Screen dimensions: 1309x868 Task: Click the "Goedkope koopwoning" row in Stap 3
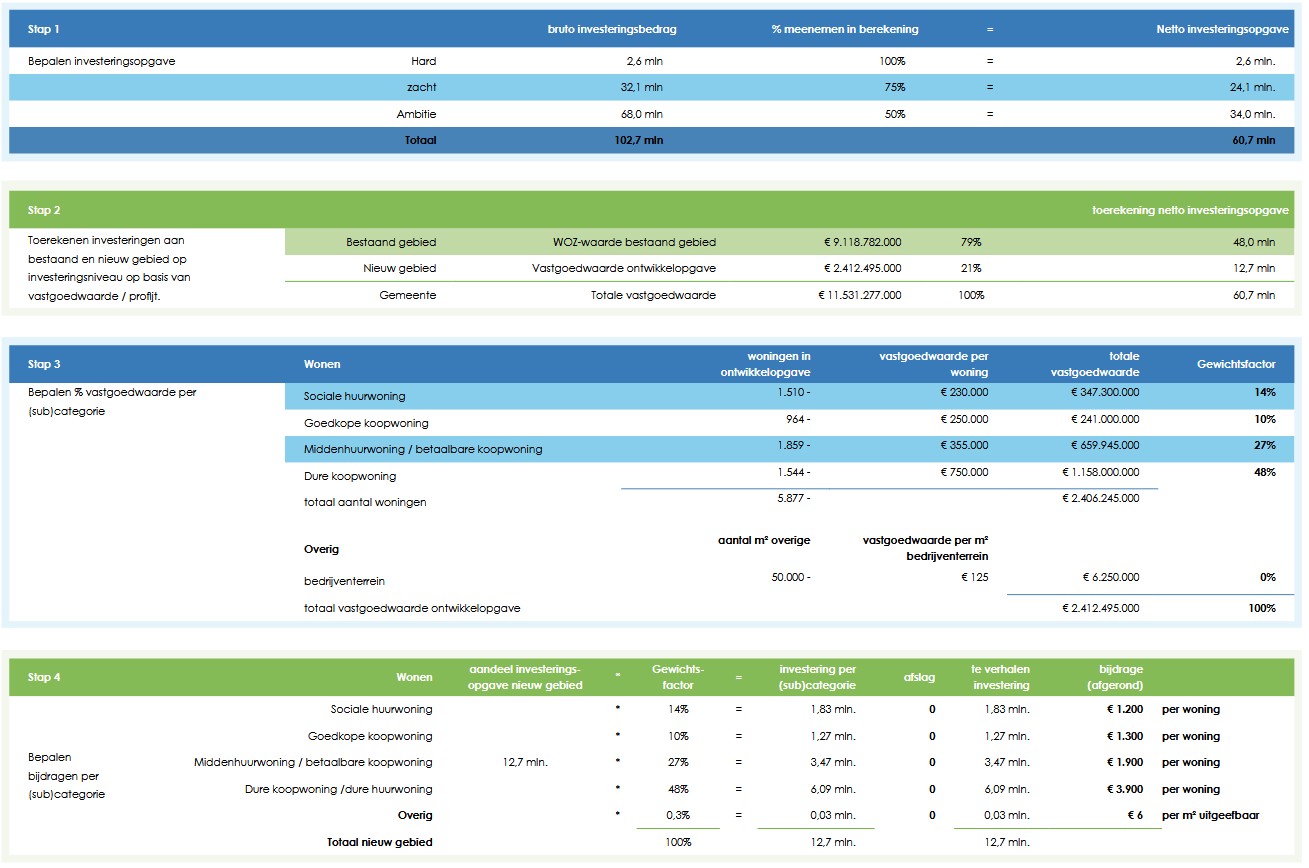[x=366, y=423]
